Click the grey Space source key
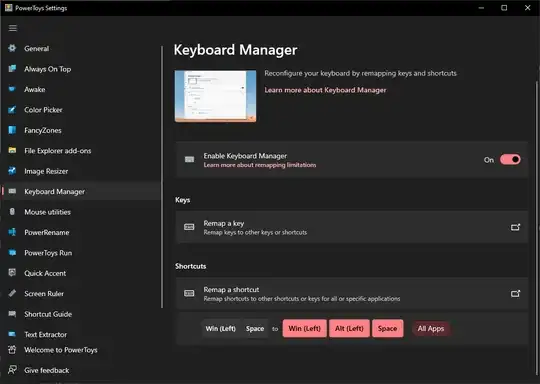 coord(255,329)
